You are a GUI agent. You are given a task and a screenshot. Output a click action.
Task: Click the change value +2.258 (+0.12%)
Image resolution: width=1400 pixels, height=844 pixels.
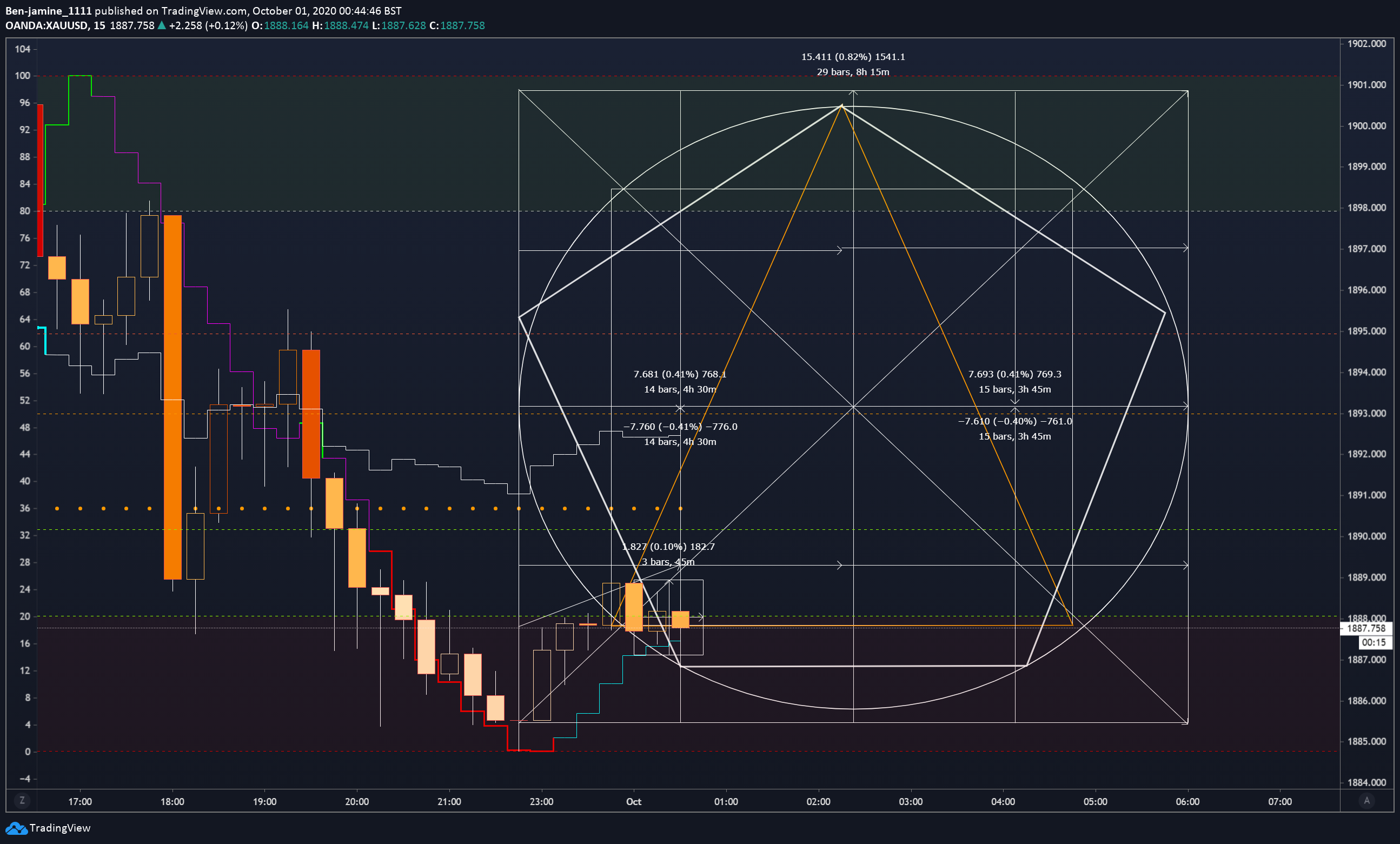(x=208, y=25)
